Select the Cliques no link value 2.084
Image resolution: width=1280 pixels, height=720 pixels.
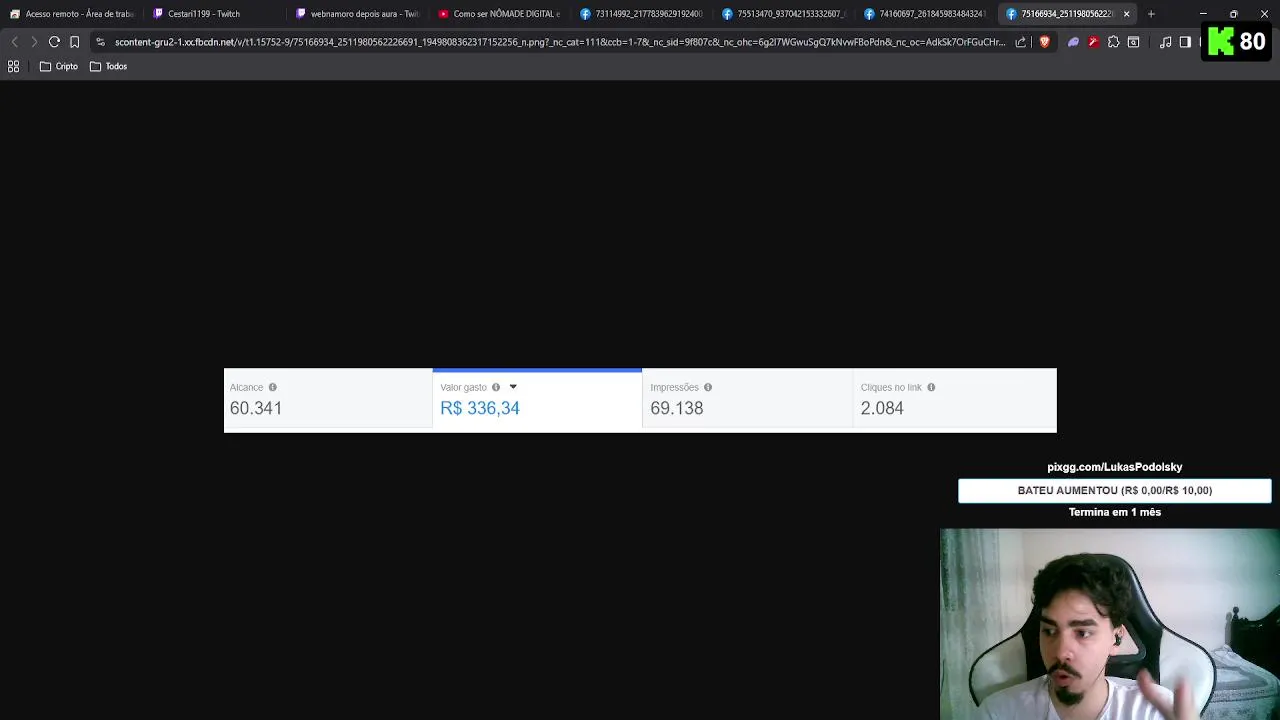[x=882, y=408]
